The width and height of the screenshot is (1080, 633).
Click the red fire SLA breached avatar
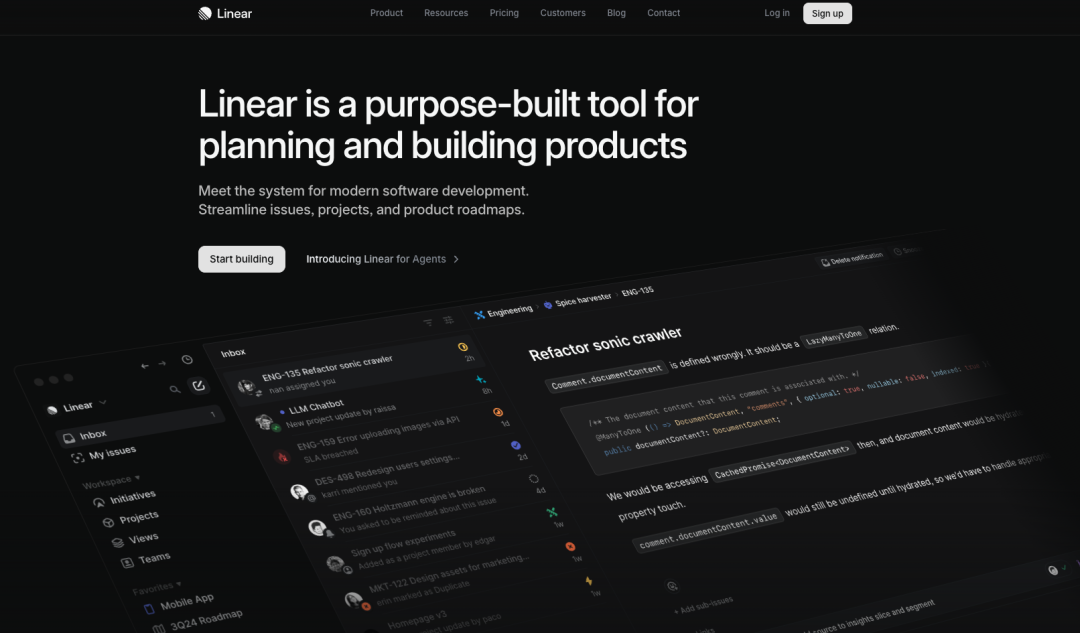(x=281, y=455)
